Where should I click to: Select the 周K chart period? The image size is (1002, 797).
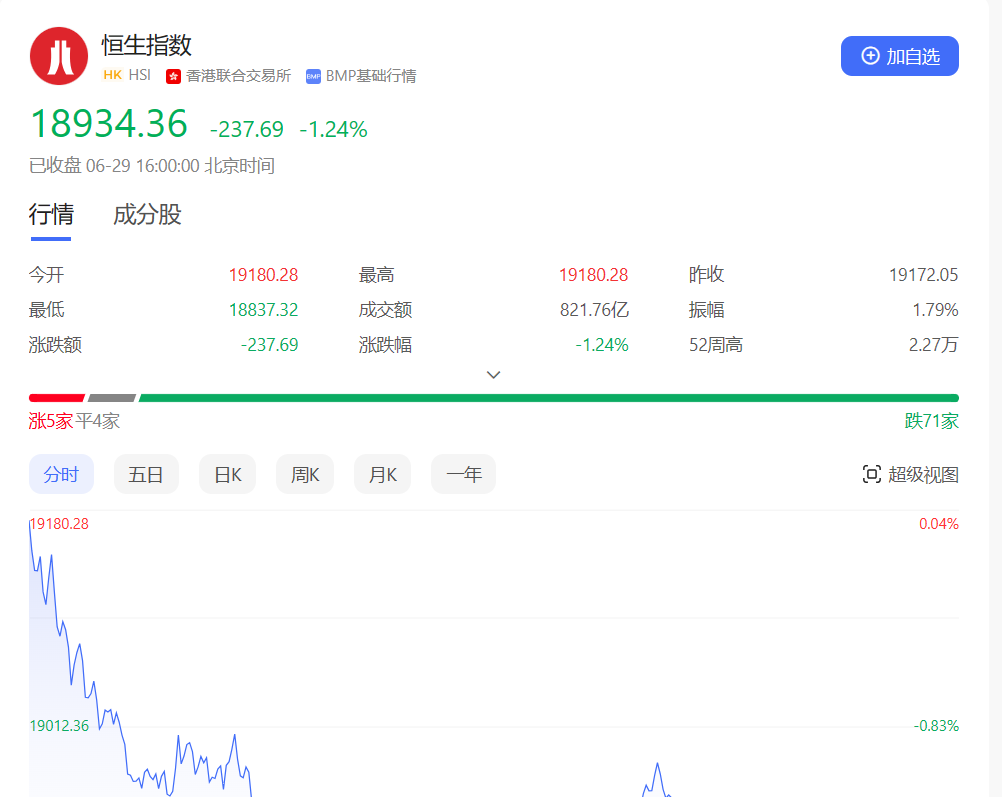click(305, 474)
